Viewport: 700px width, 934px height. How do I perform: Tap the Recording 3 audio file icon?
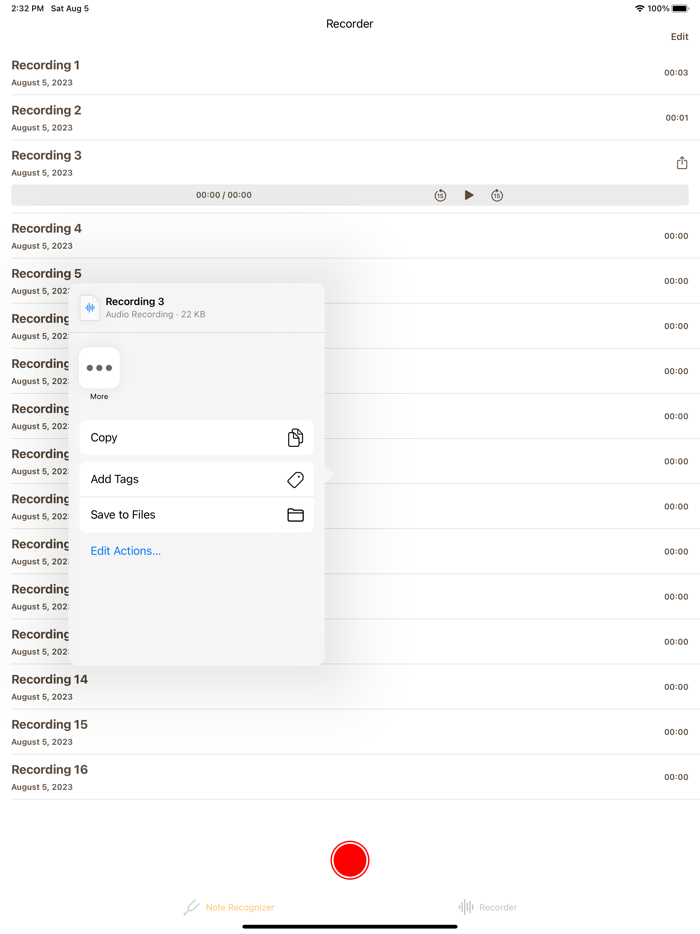pyautogui.click(x=90, y=307)
